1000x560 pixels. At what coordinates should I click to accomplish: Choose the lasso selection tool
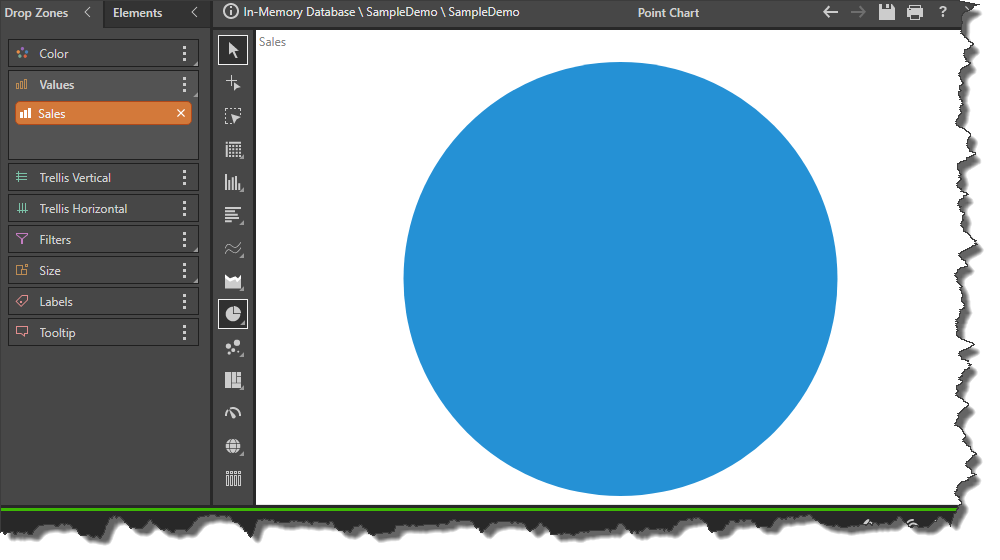tap(233, 116)
